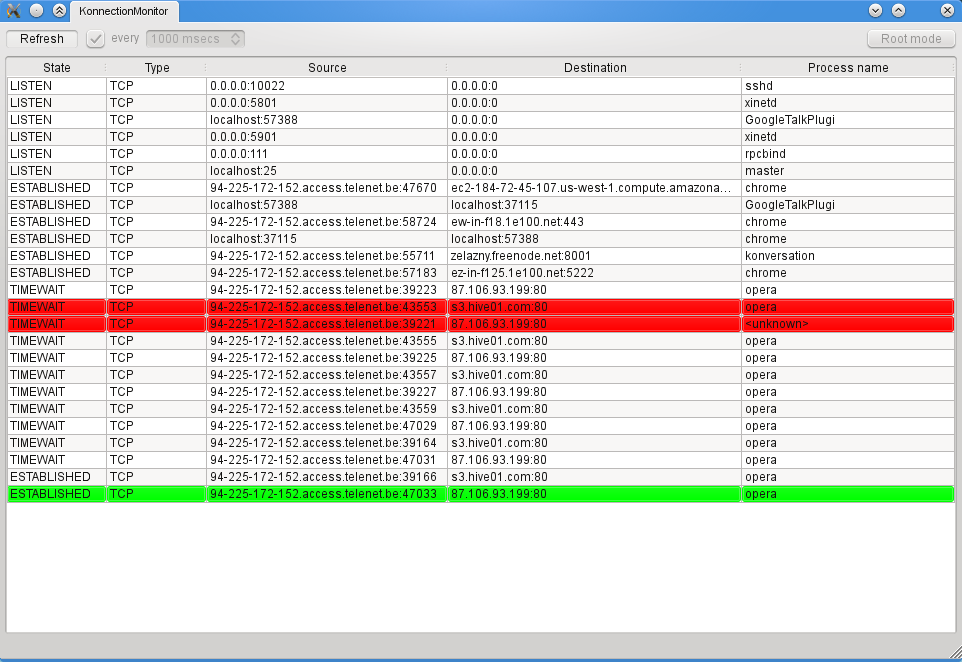The image size is (962, 662).
Task: Close the KonnectionMonitor window
Action: pyautogui.click(x=947, y=10)
